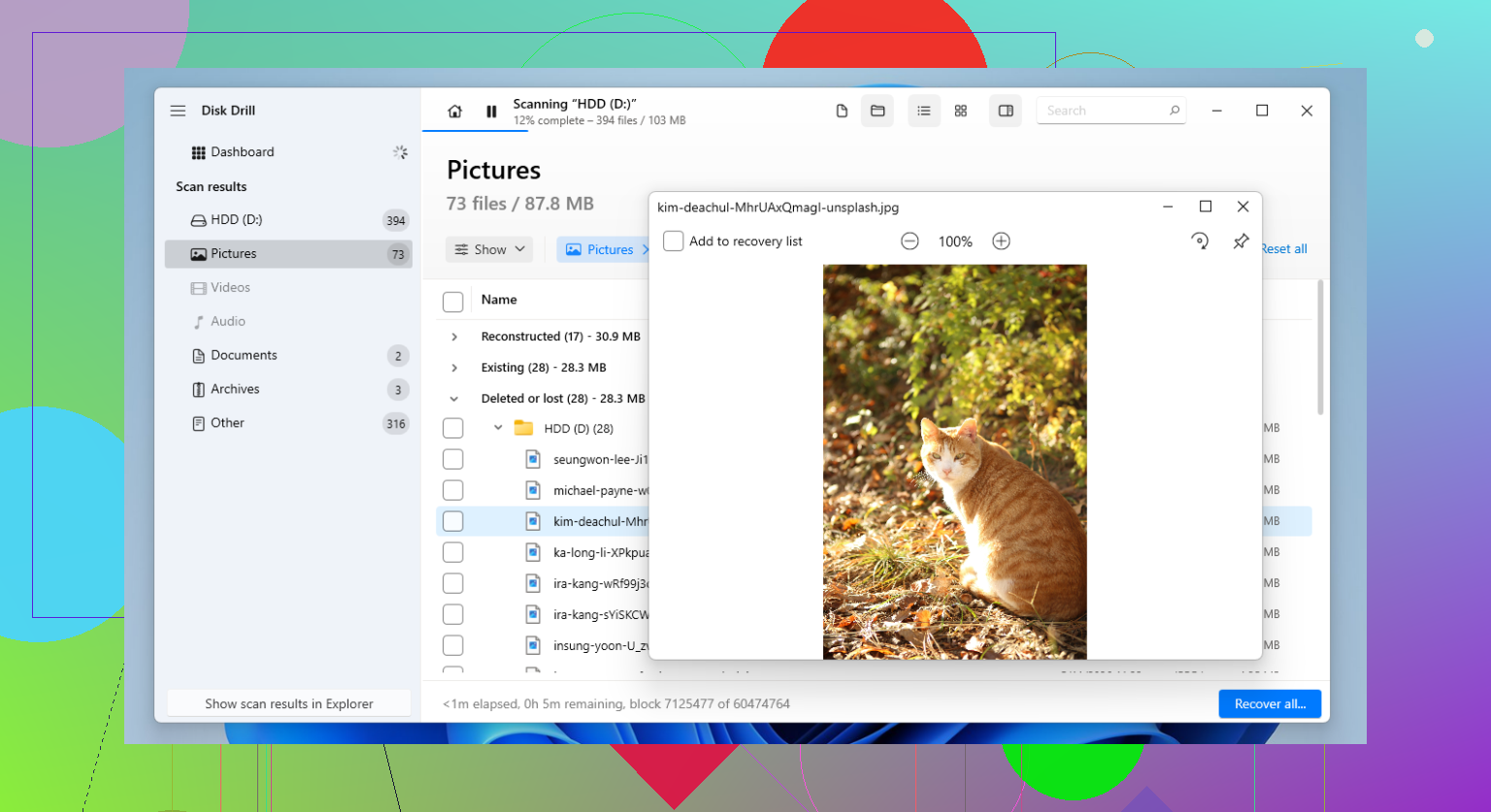This screenshot has height=812, width=1491.
Task: Expand the Reconstructed (17) group
Action: click(x=453, y=337)
